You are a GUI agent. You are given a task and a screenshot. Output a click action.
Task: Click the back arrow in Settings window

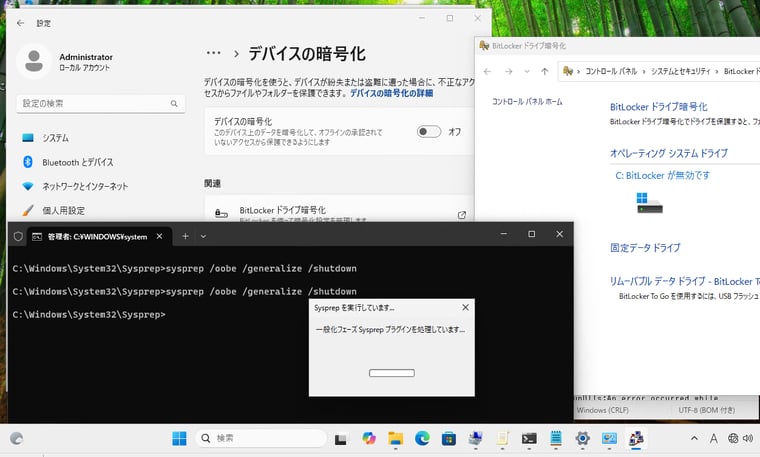tap(20, 23)
